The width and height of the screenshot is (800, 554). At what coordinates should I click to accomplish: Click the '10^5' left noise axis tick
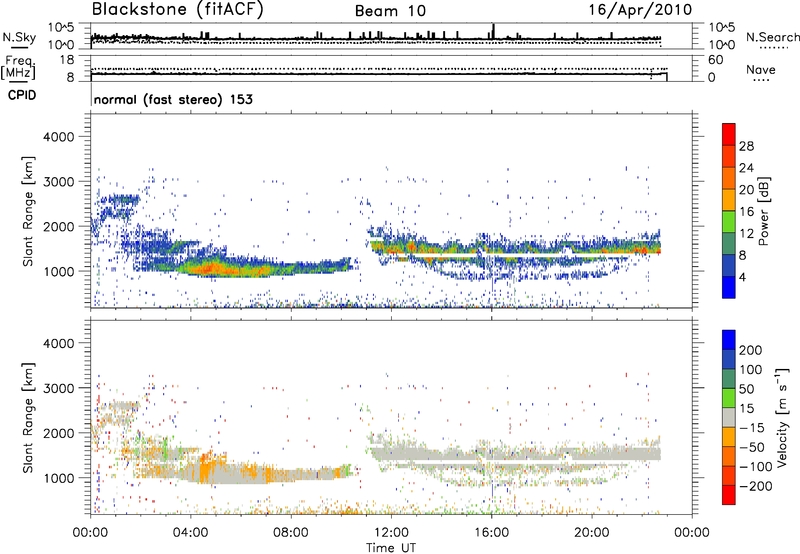tap(61, 28)
